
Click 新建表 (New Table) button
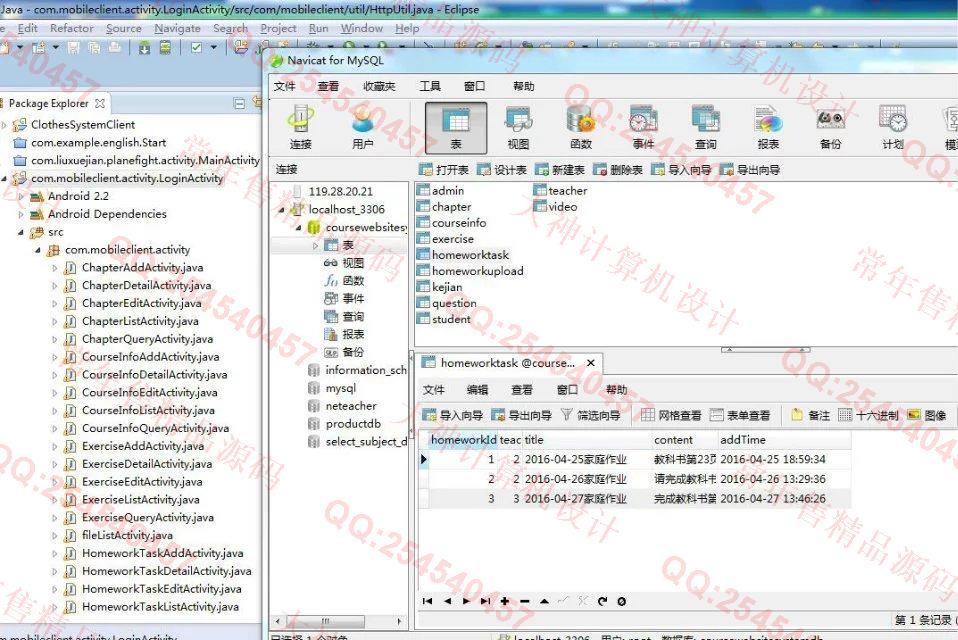coord(560,170)
